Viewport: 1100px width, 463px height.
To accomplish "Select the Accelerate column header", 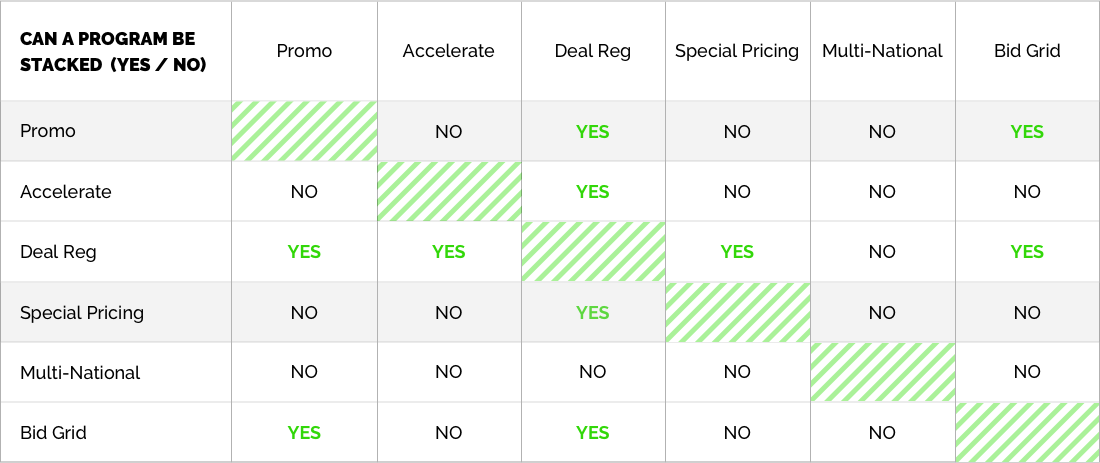I will click(x=448, y=51).
